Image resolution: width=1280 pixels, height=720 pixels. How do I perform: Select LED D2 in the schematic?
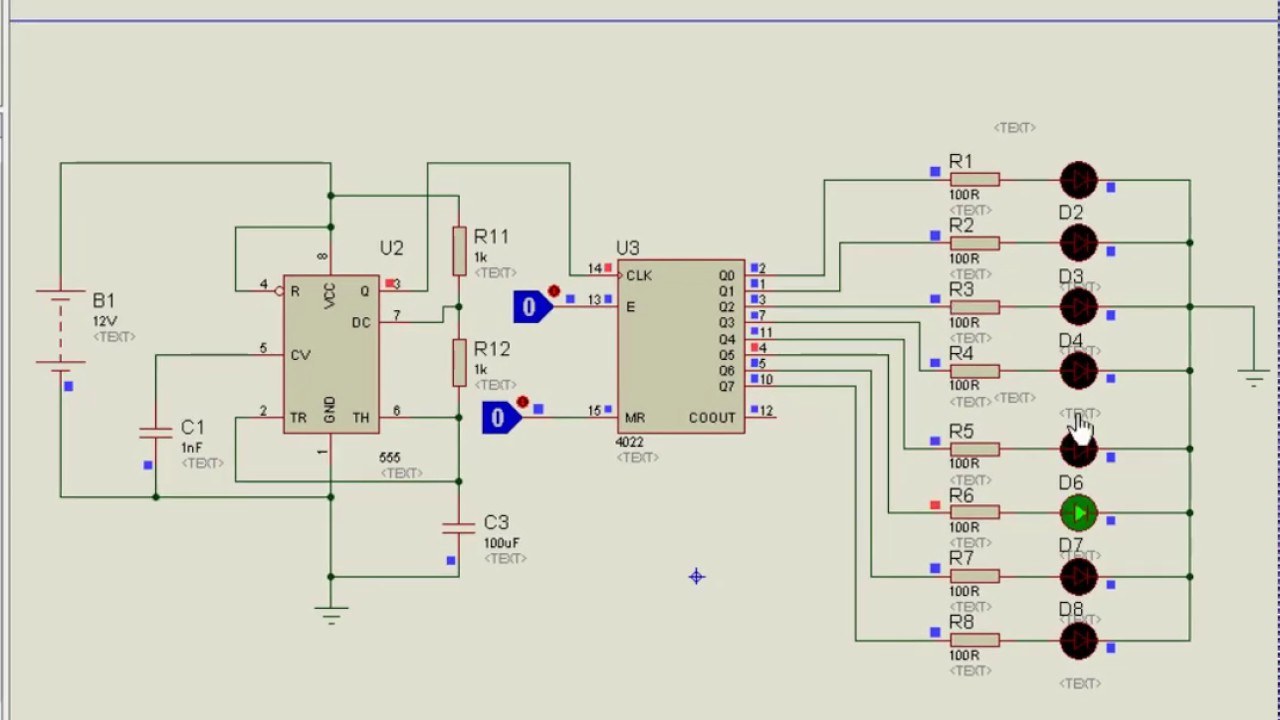1079,243
